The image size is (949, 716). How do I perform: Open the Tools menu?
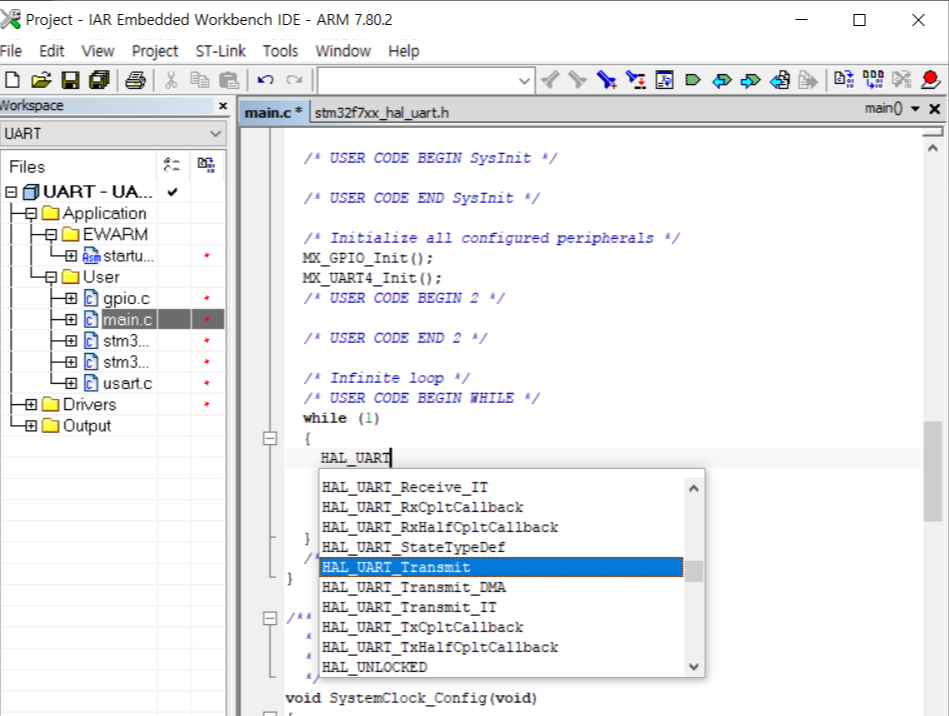[x=280, y=51]
